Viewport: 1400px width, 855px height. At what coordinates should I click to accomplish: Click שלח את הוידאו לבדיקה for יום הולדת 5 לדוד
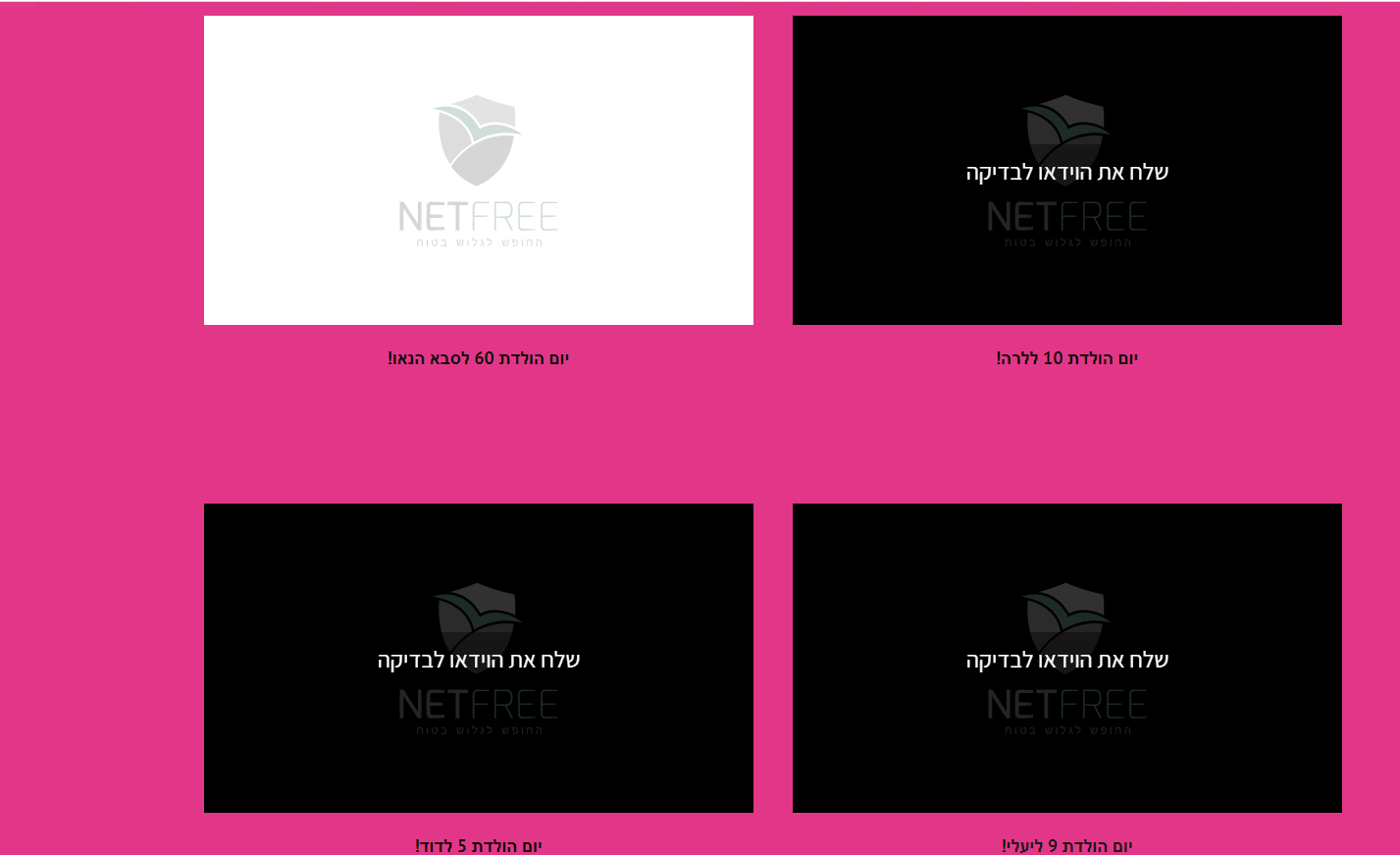[479, 661]
